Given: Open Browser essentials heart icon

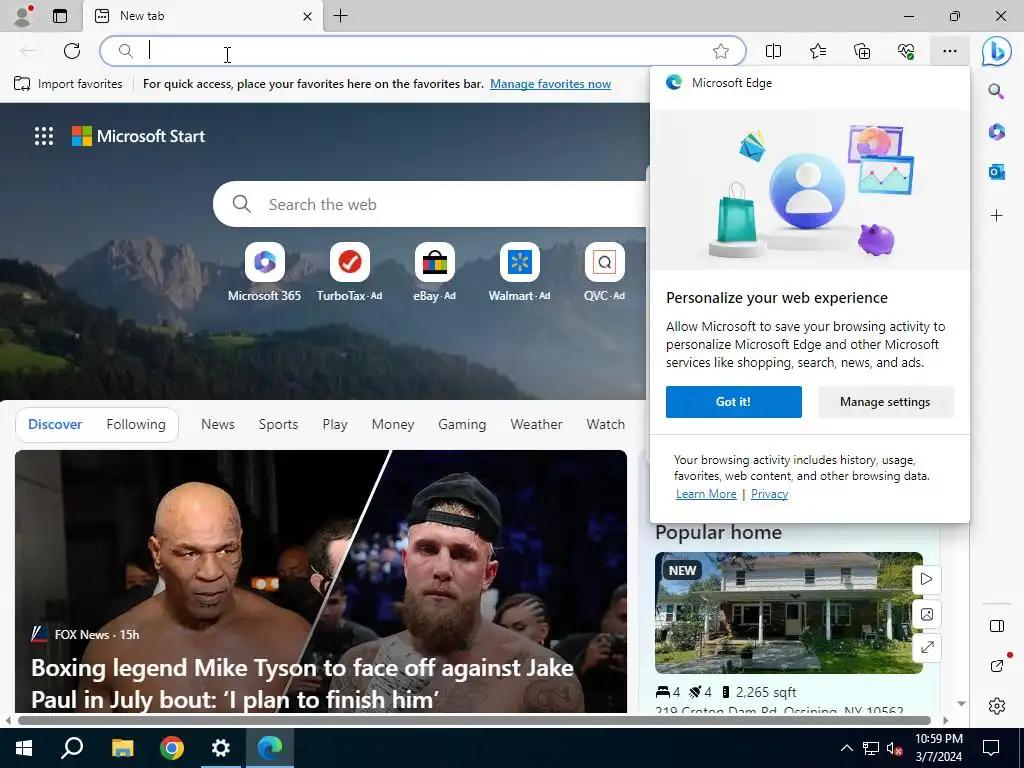Looking at the screenshot, I should click(x=906, y=51).
